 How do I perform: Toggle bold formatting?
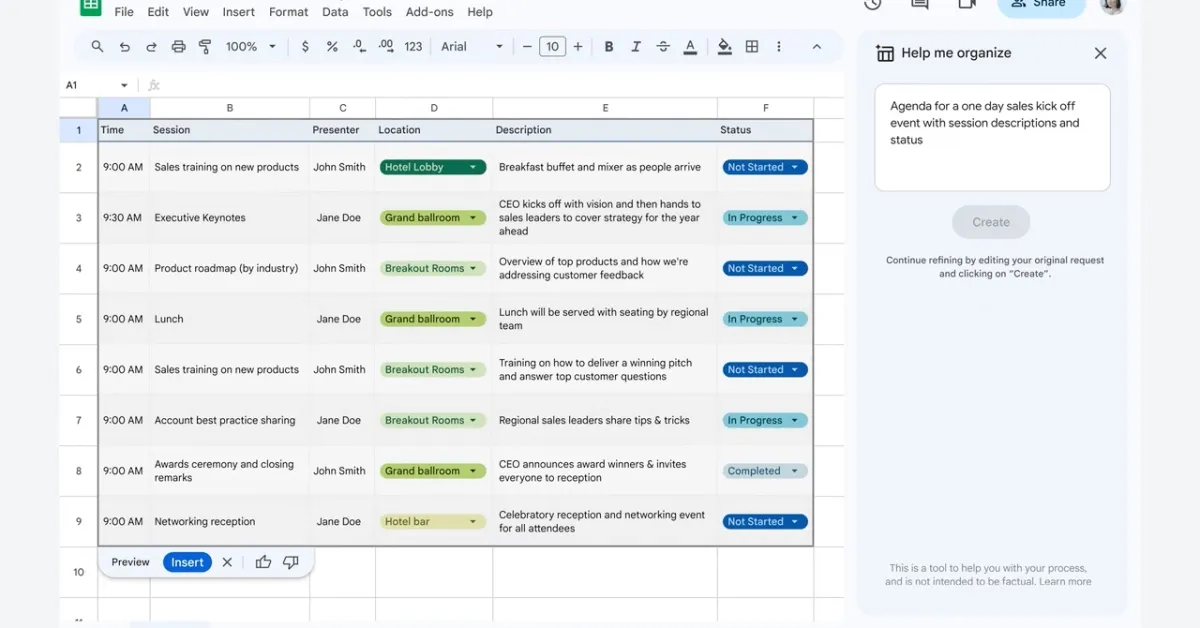[609, 46]
